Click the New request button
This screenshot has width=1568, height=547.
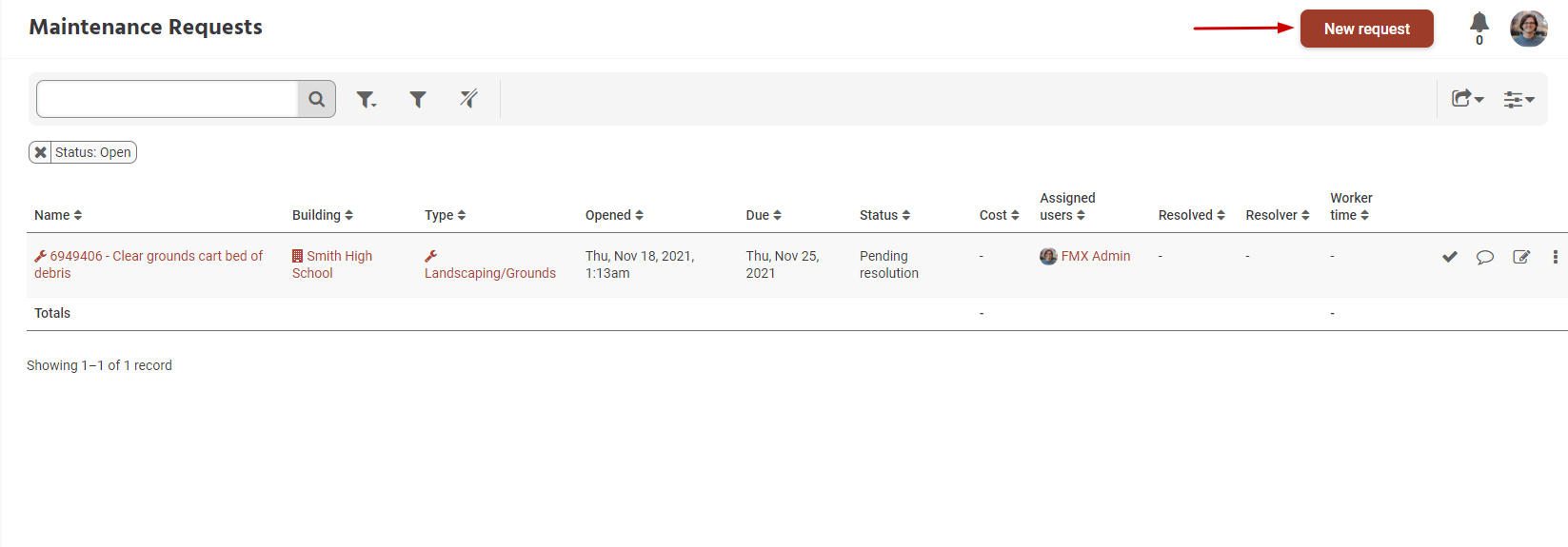[x=1366, y=29]
